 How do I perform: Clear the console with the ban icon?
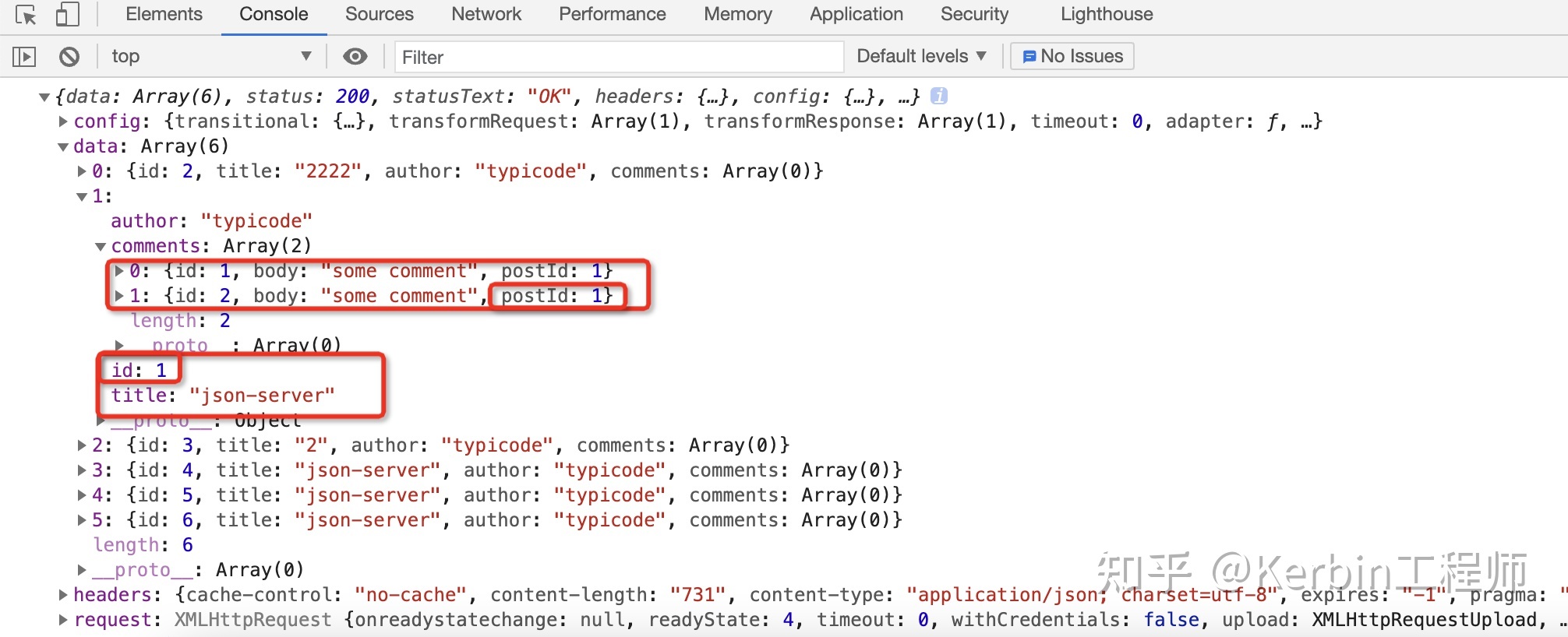point(69,56)
